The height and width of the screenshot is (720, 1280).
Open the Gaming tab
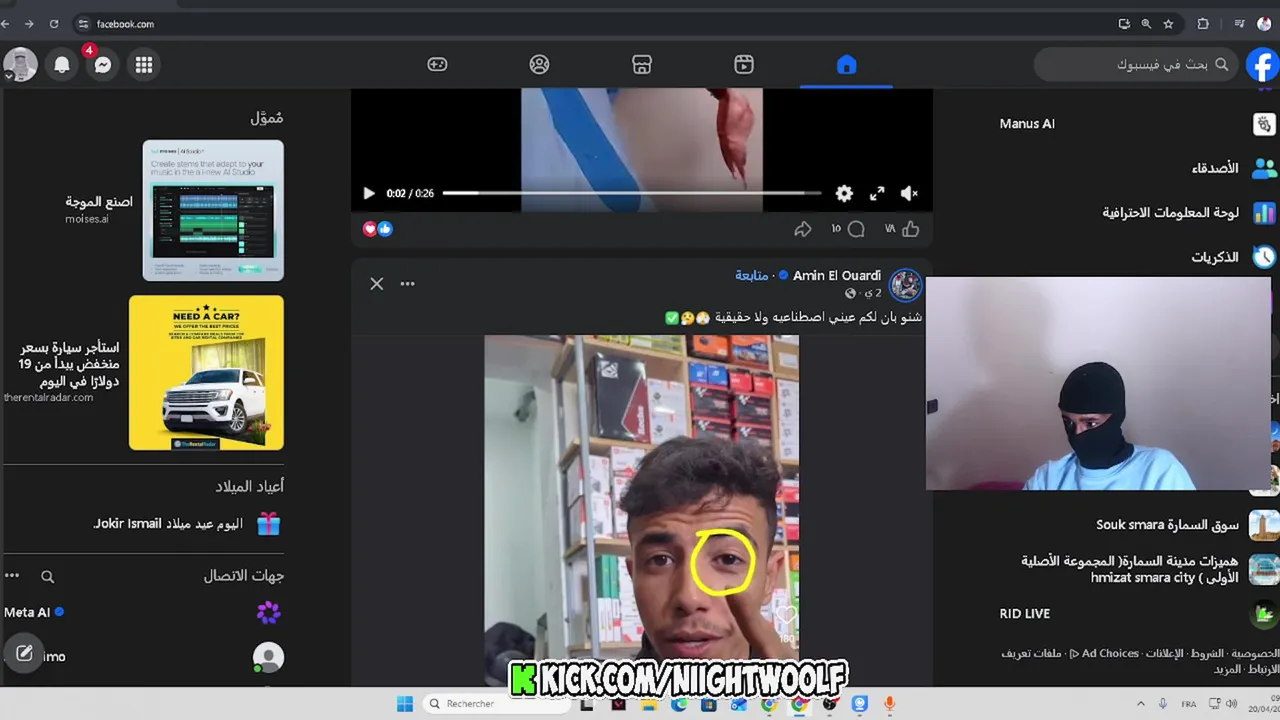(437, 65)
